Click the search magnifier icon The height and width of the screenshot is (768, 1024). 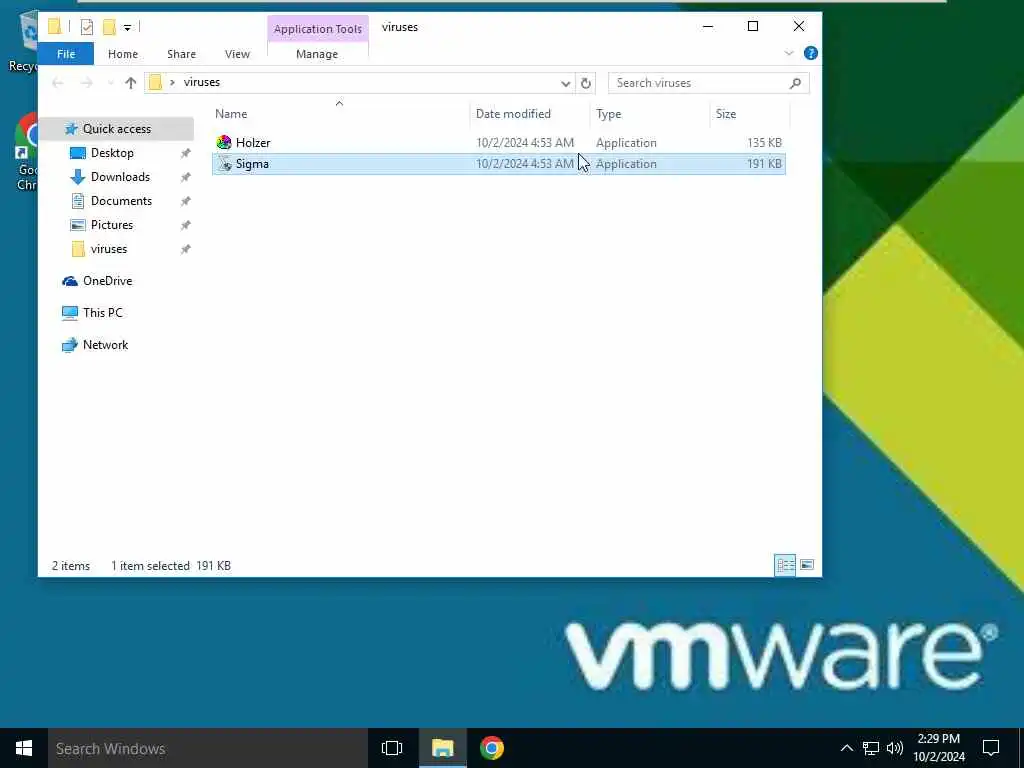795,83
